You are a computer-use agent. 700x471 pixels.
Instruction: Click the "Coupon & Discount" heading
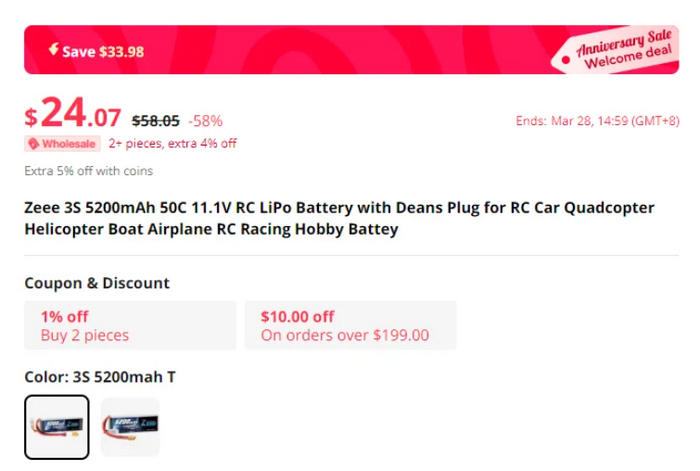click(x=97, y=283)
